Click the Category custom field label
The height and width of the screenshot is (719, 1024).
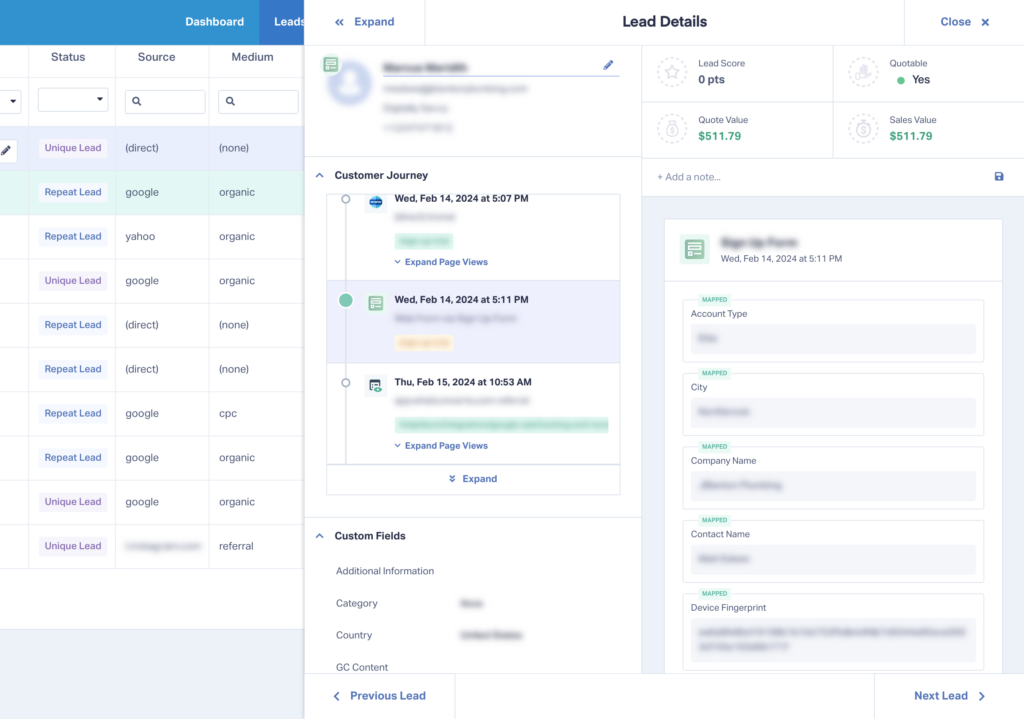tap(357, 603)
